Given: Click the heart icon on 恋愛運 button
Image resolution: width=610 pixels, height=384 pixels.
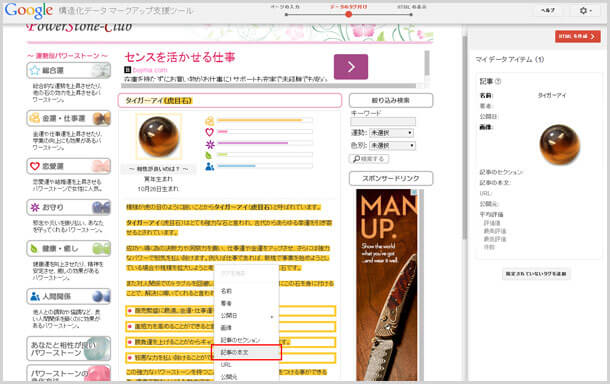Looking at the screenshot, I should click(35, 166).
